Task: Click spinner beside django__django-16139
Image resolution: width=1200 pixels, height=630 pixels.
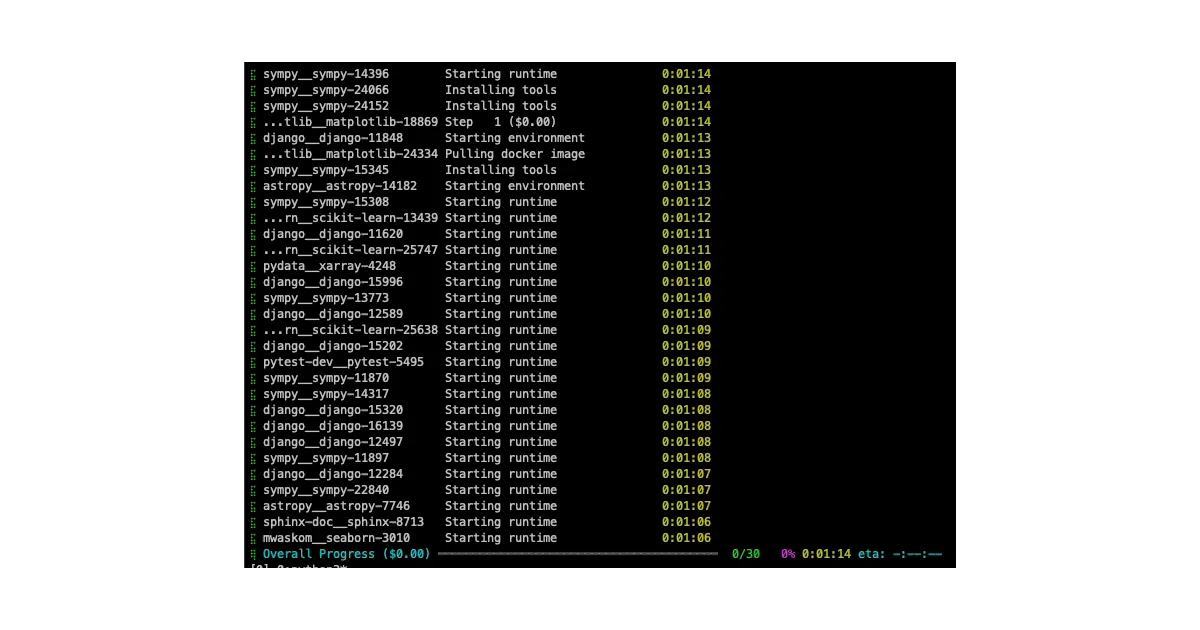Action: [x=253, y=426]
